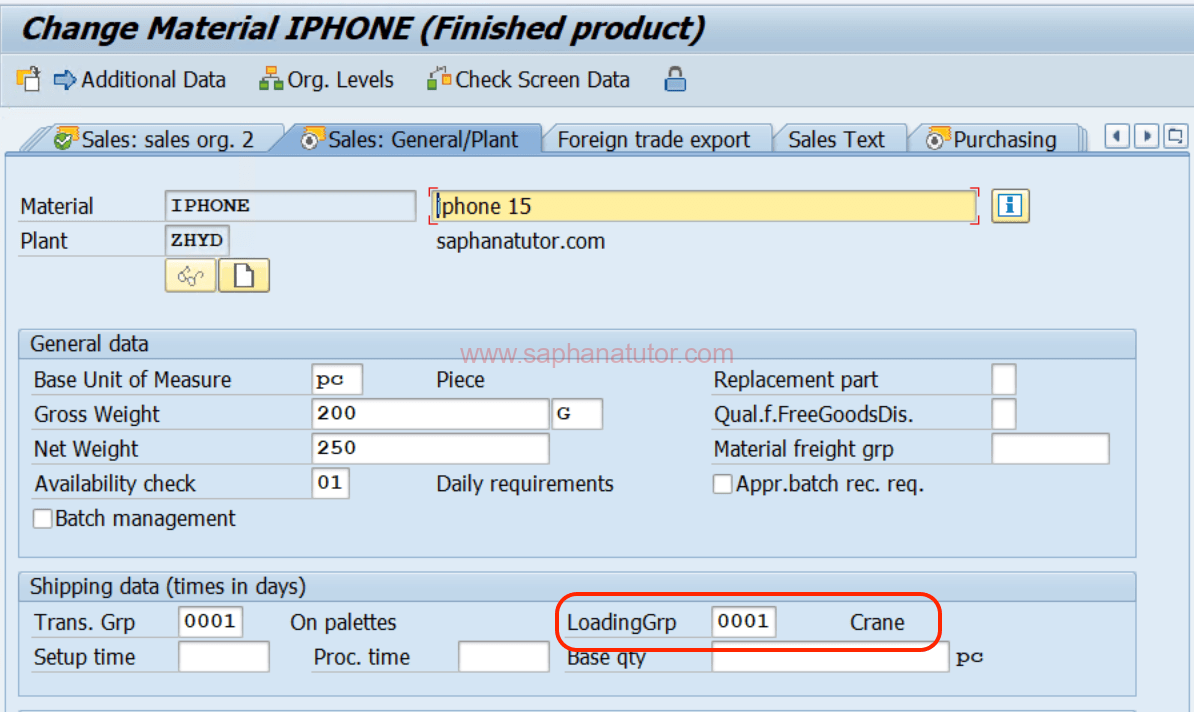Toggle Qual.f.FreeGoodsDis. checkbox
Screen dimensions: 1194x712
[x=1004, y=413]
